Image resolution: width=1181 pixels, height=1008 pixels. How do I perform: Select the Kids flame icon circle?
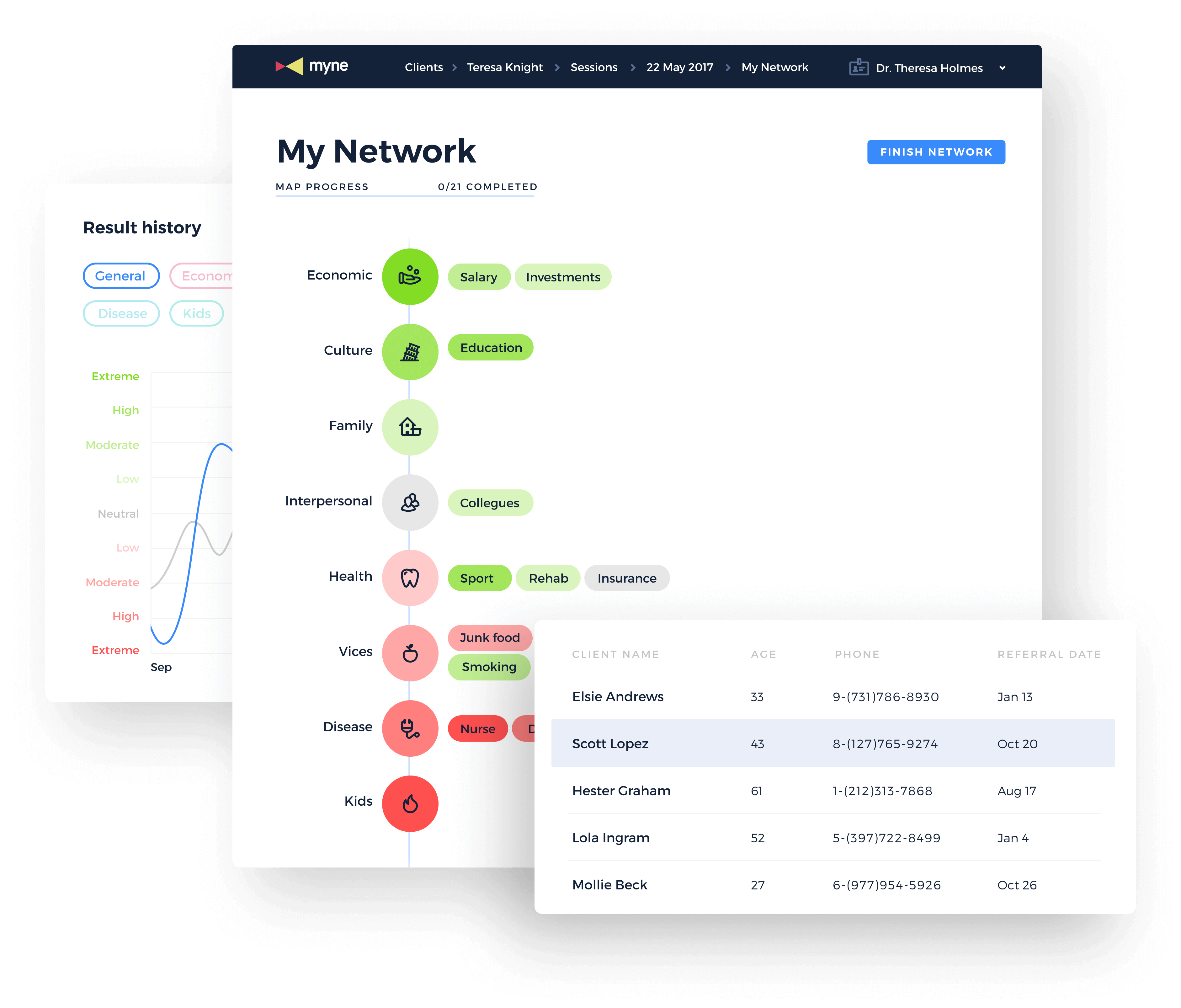pos(410,803)
